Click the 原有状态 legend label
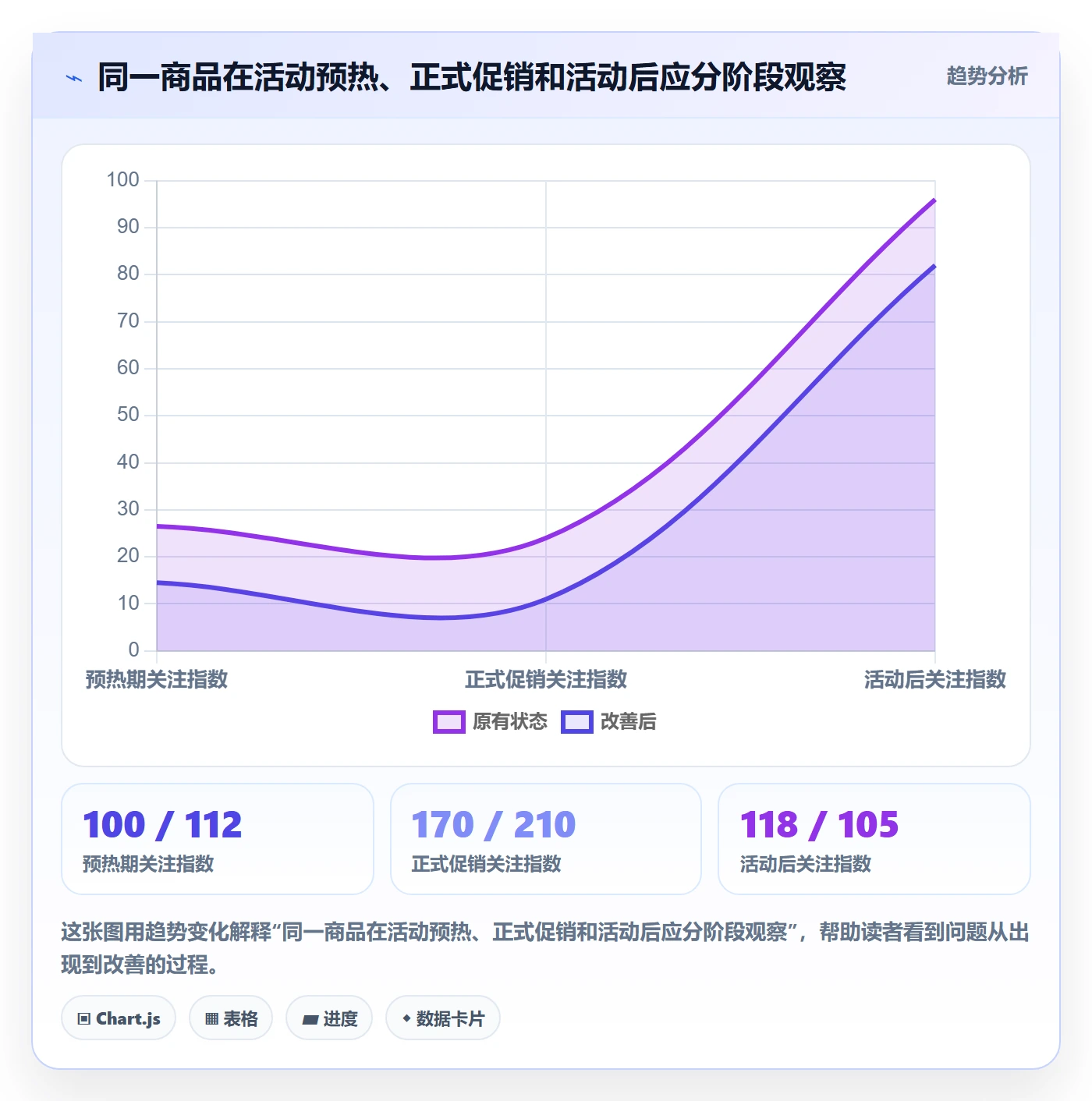The image size is (1092, 1101). click(510, 722)
